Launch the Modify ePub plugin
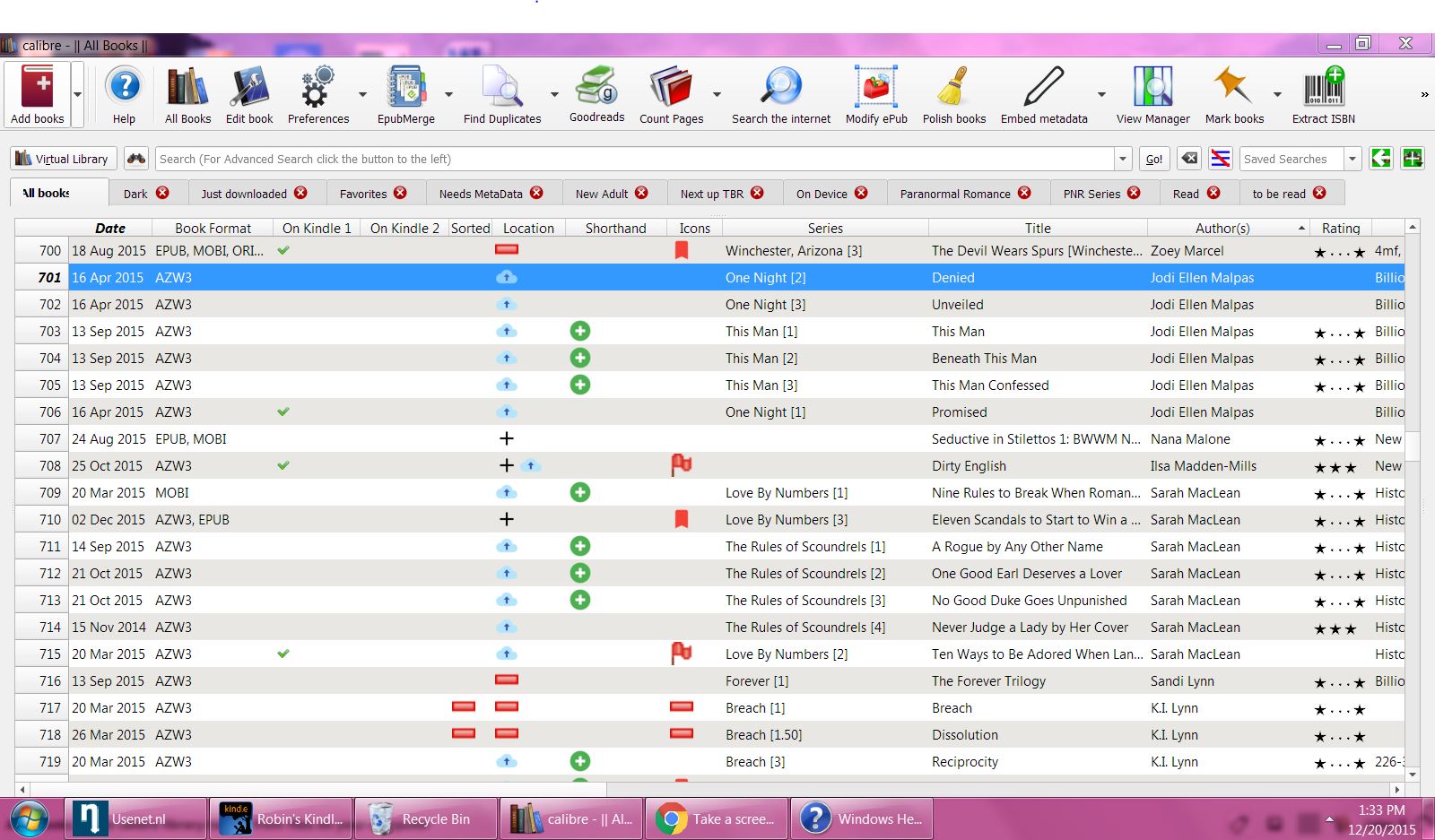The width and height of the screenshot is (1435, 840). point(876,94)
